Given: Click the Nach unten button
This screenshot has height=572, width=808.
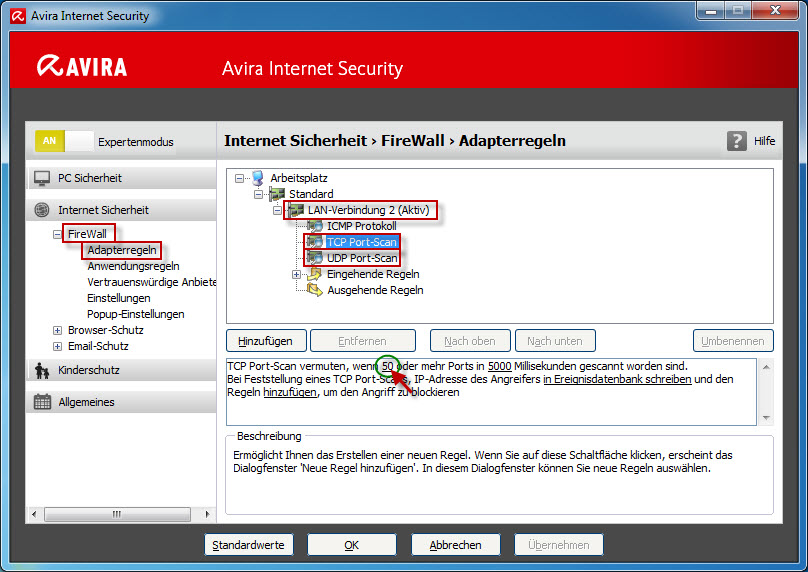Looking at the screenshot, I should pyautogui.click(x=555, y=341).
